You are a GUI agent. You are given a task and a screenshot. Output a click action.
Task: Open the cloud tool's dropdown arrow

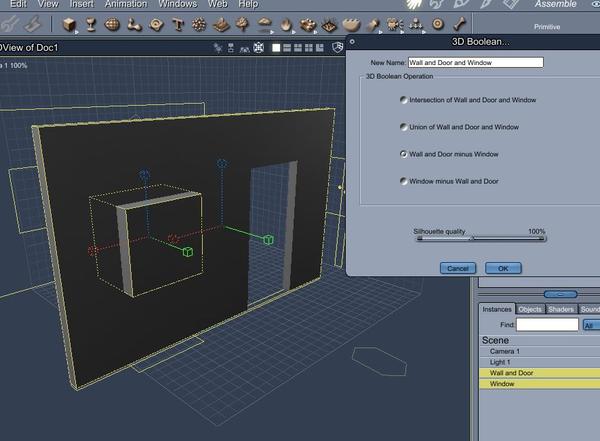point(272,32)
